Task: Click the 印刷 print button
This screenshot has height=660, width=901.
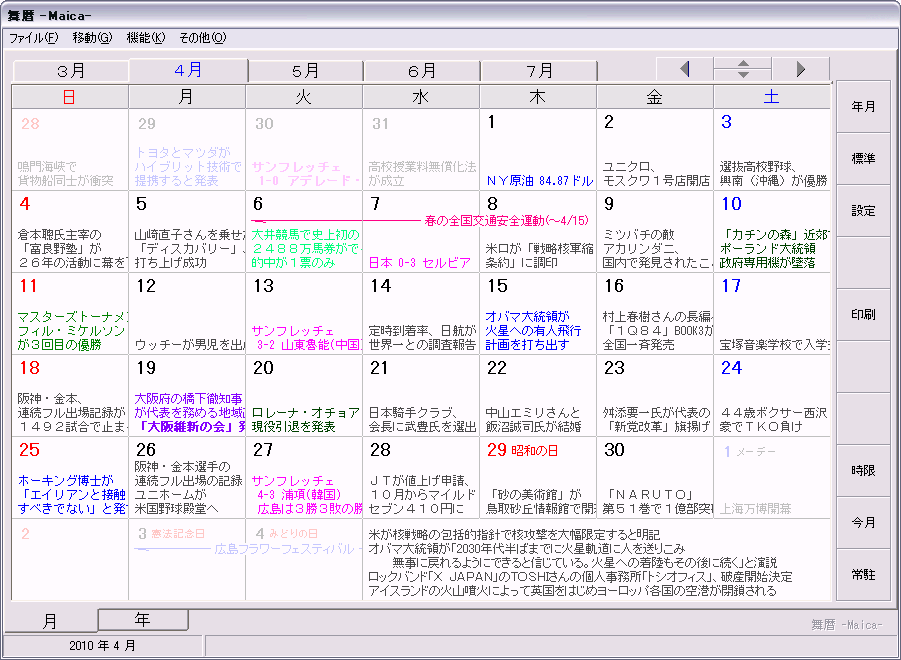Action: (863, 315)
